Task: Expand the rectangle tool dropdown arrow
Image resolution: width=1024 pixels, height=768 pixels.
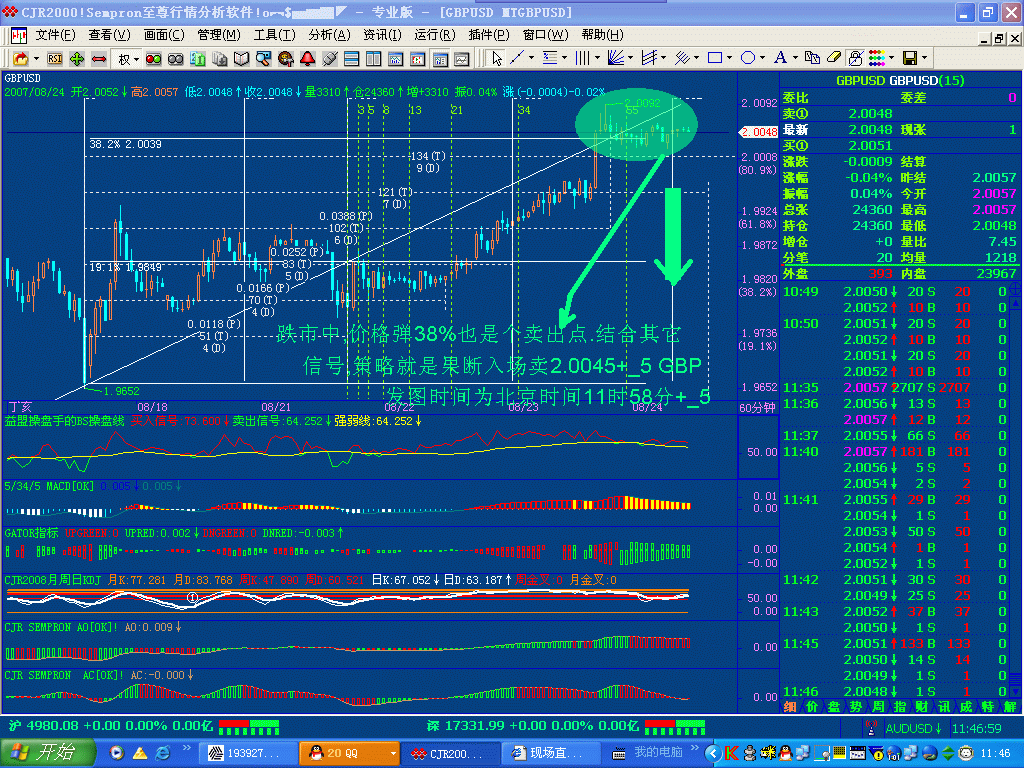Action: 729,58
